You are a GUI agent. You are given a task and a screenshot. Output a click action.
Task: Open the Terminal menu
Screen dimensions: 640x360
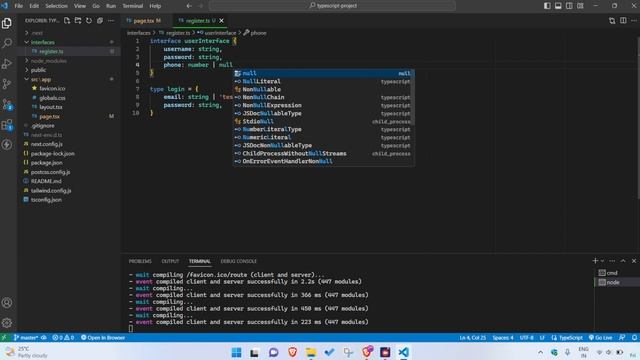(133, 6)
